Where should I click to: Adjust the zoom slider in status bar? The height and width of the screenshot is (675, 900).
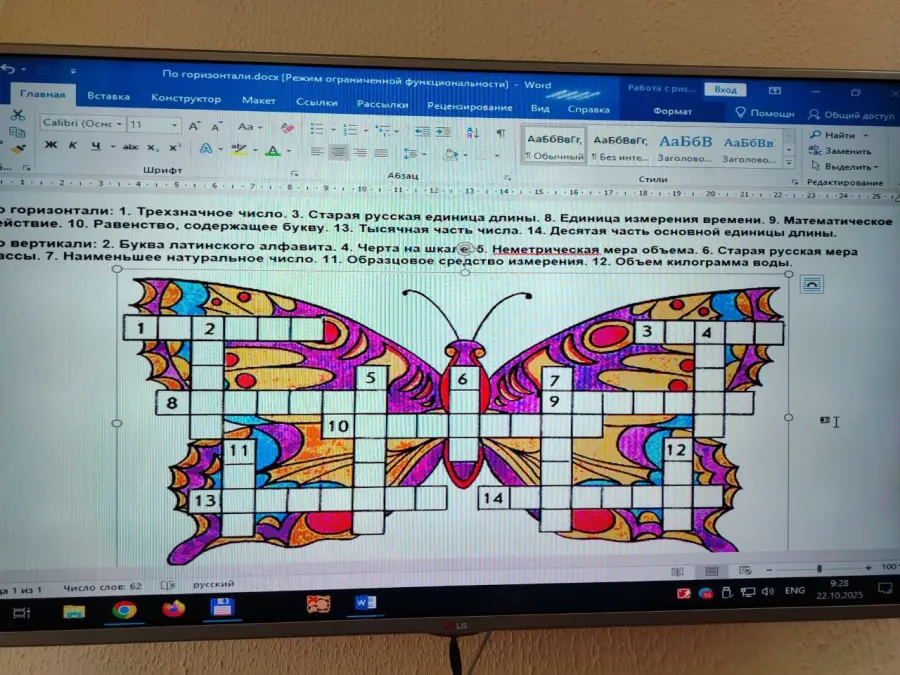(x=819, y=569)
